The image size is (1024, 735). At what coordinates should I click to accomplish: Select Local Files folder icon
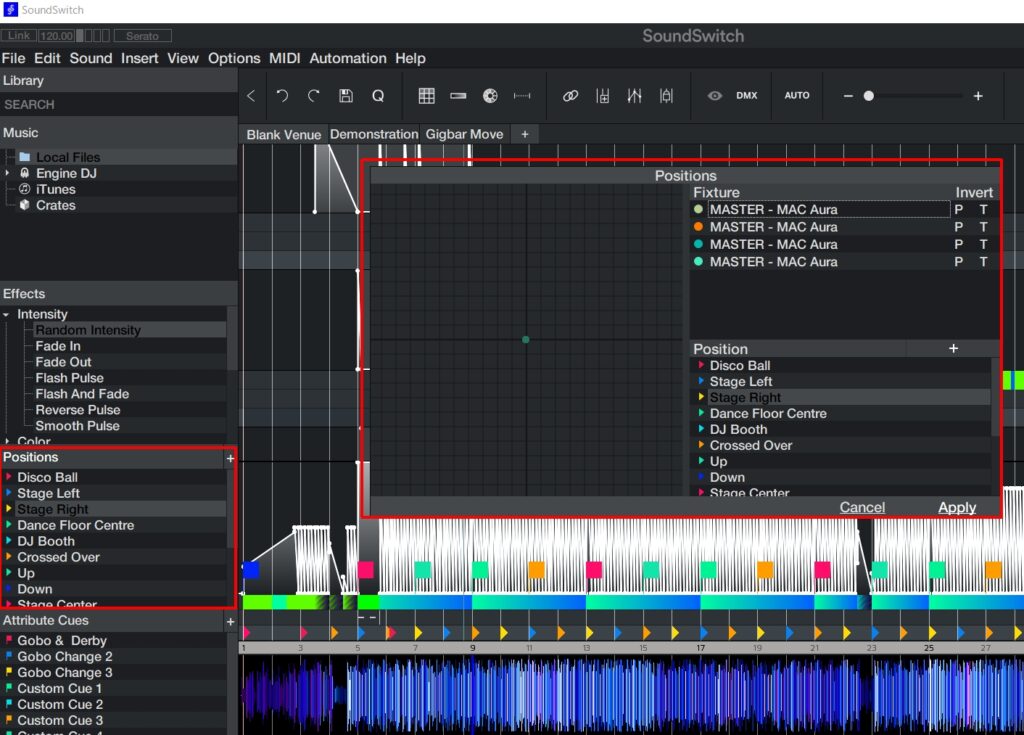(x=25, y=157)
